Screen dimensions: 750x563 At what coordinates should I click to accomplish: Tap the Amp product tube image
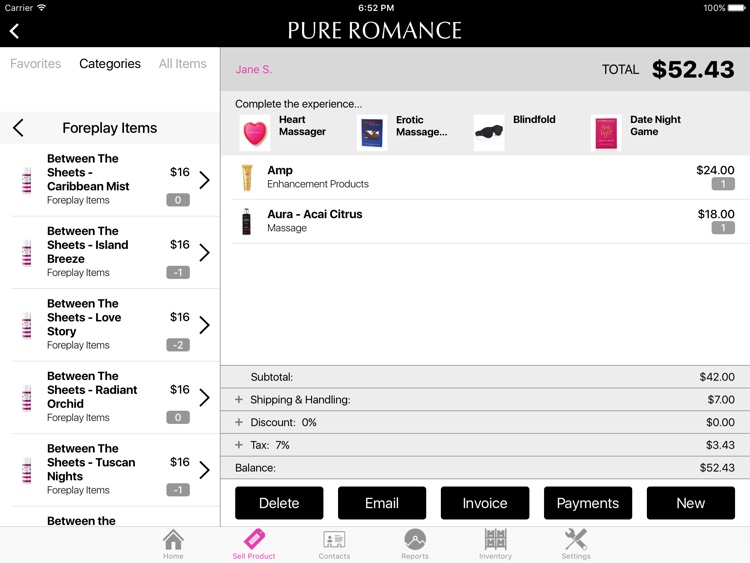click(x=247, y=177)
